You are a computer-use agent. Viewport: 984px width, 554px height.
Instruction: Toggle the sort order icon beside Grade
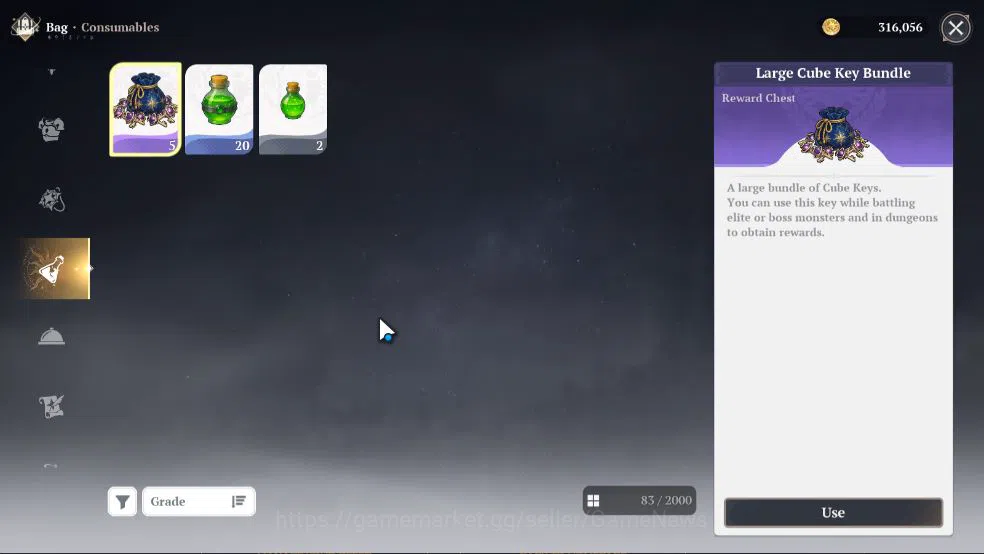click(x=238, y=501)
